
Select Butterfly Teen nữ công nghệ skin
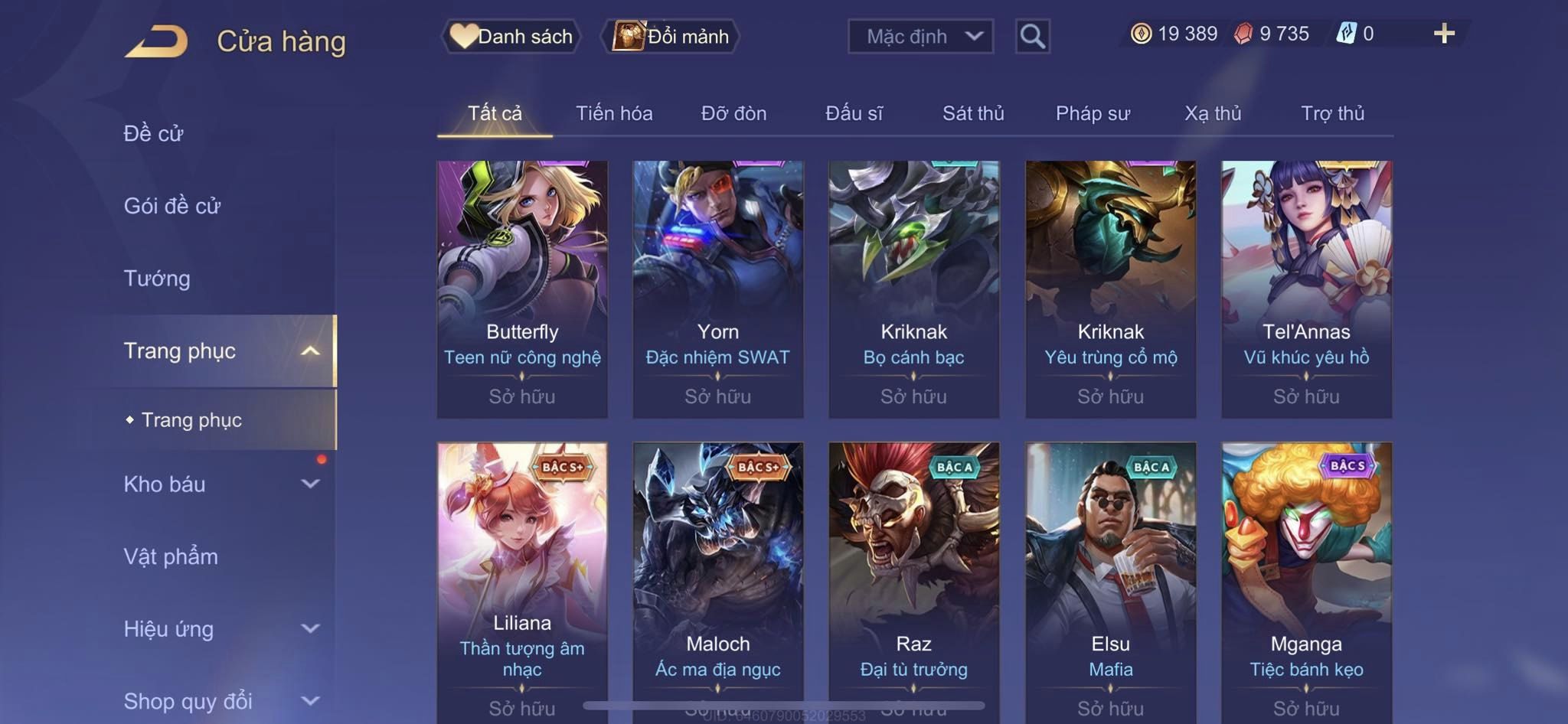[x=522, y=289]
